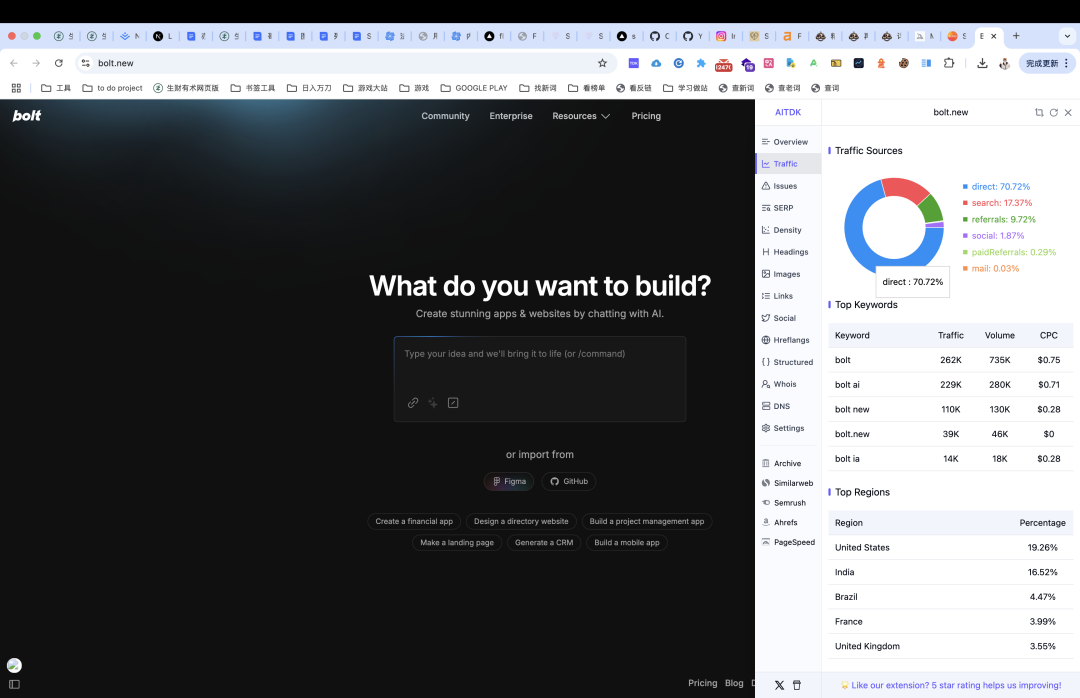Image resolution: width=1080 pixels, height=698 pixels.
Task: Open the Hreflangs section in AITDK
Action: pyautogui.click(x=788, y=340)
